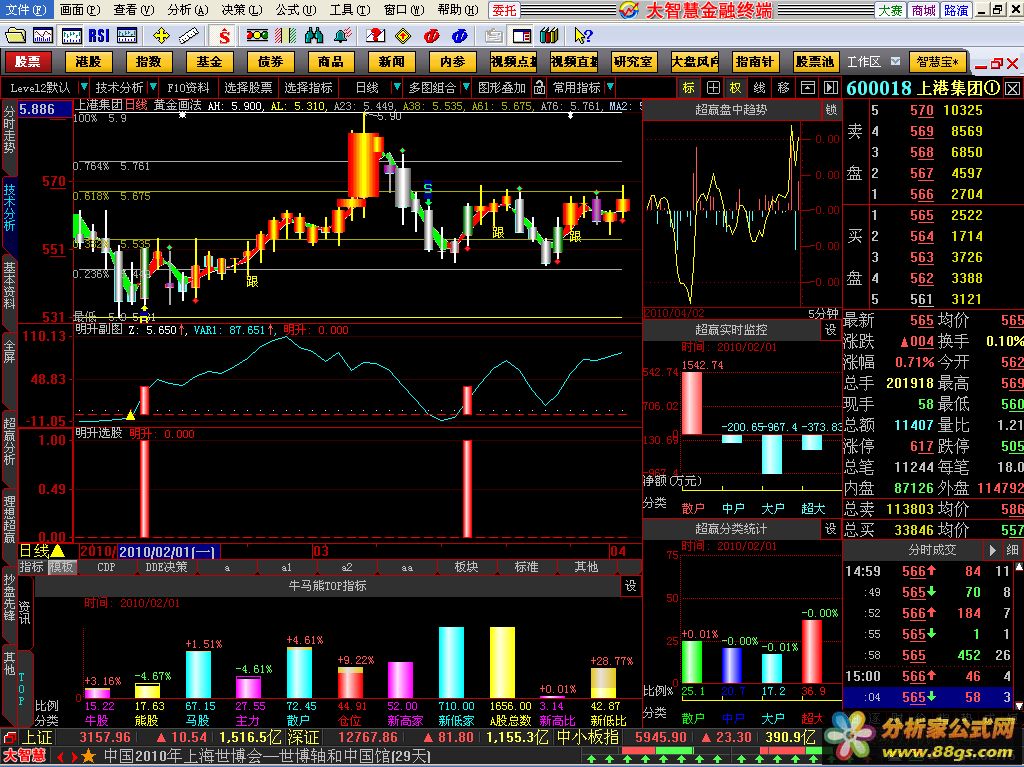Toggle the 锁 lock on 超赢盘中趋势 panel
The height and width of the screenshot is (767, 1024).
pyautogui.click(x=831, y=110)
